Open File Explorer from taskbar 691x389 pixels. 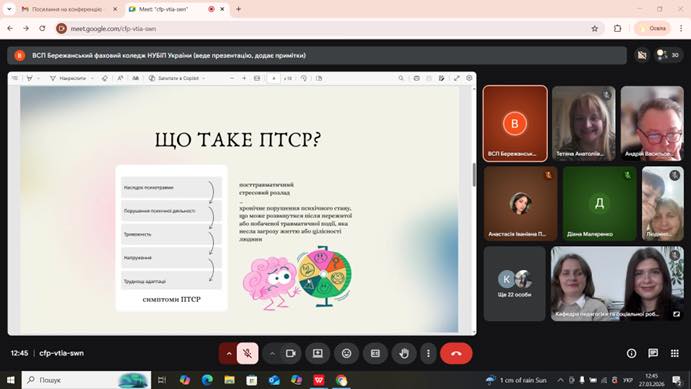tap(229, 380)
